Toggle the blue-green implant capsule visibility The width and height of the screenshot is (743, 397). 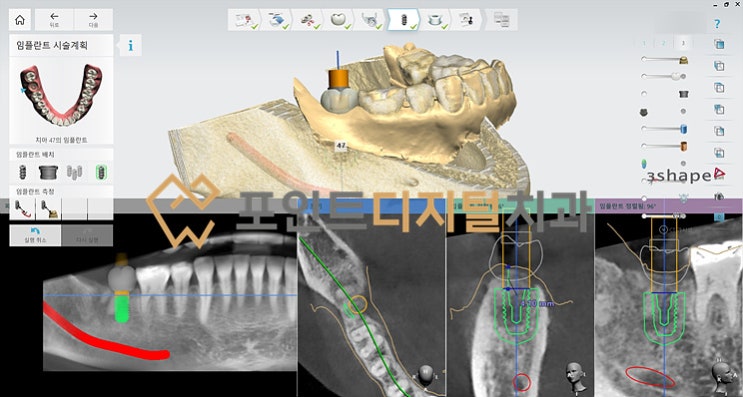click(644, 164)
